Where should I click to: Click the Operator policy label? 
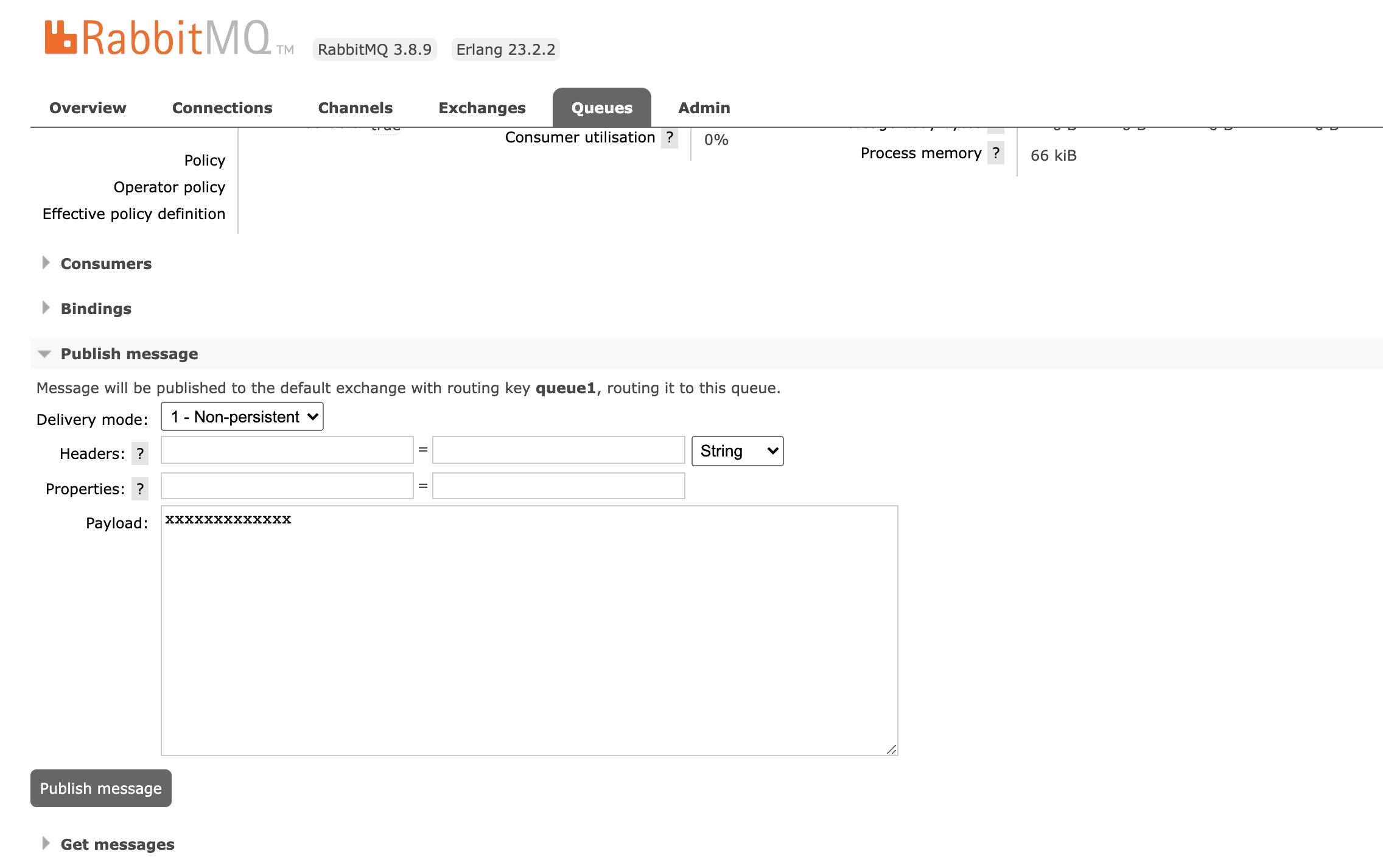click(x=169, y=187)
